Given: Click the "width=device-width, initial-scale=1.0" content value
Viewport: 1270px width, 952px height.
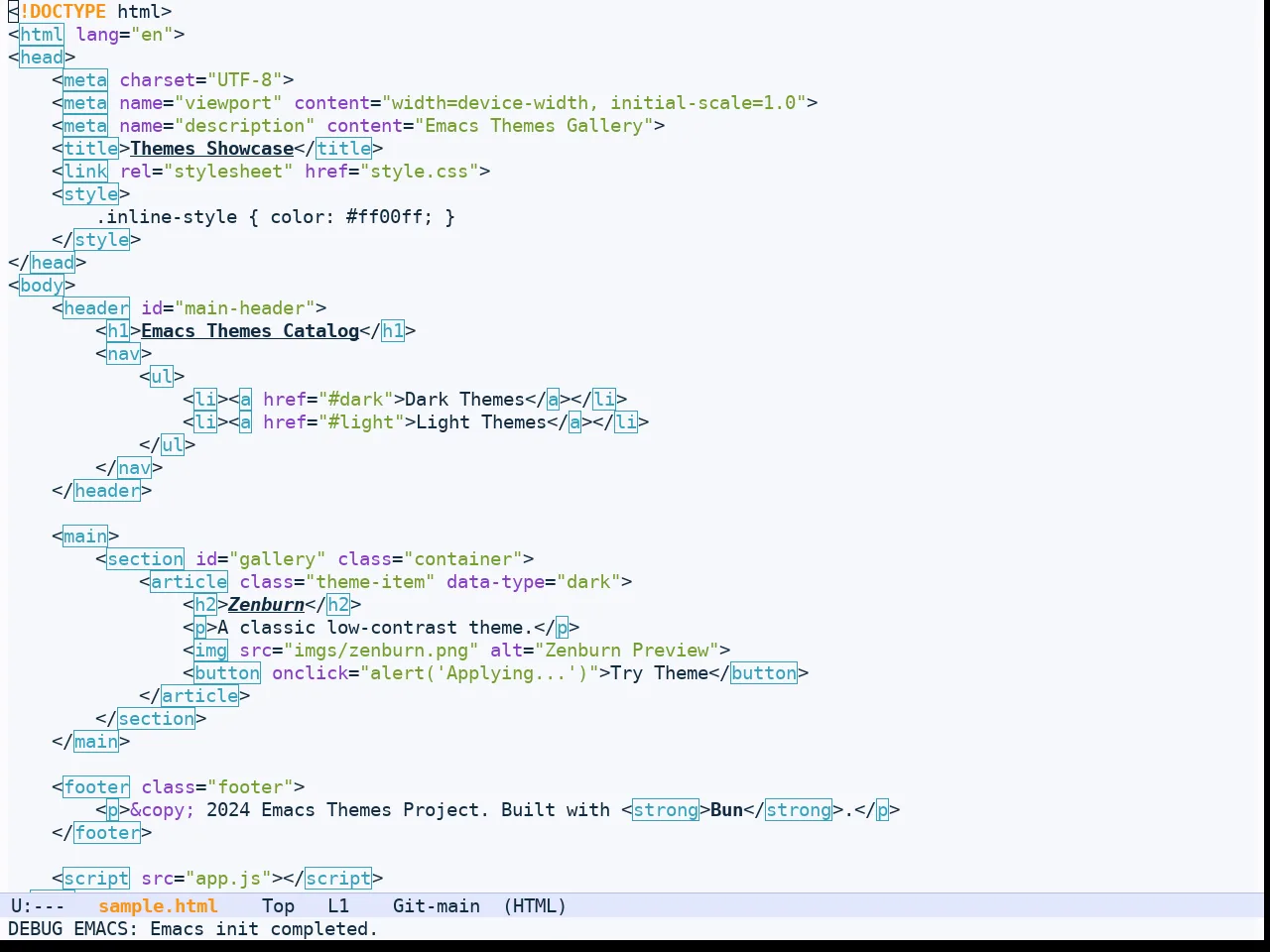Looking at the screenshot, I should tap(594, 103).
